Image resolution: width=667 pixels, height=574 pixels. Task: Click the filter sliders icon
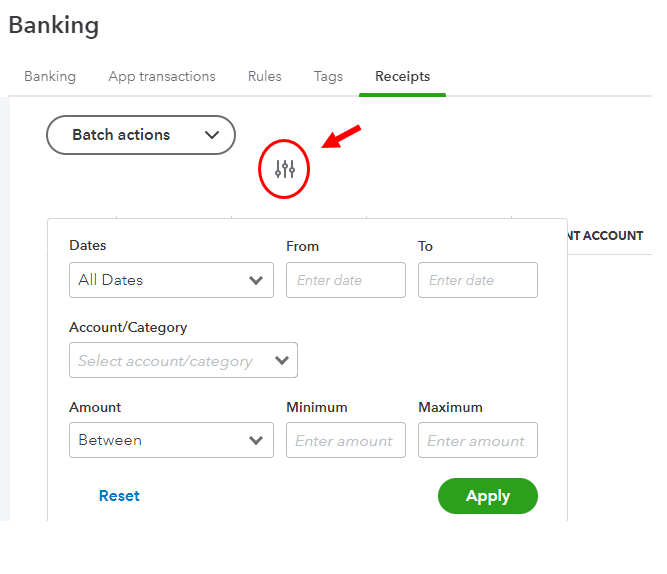click(x=285, y=170)
